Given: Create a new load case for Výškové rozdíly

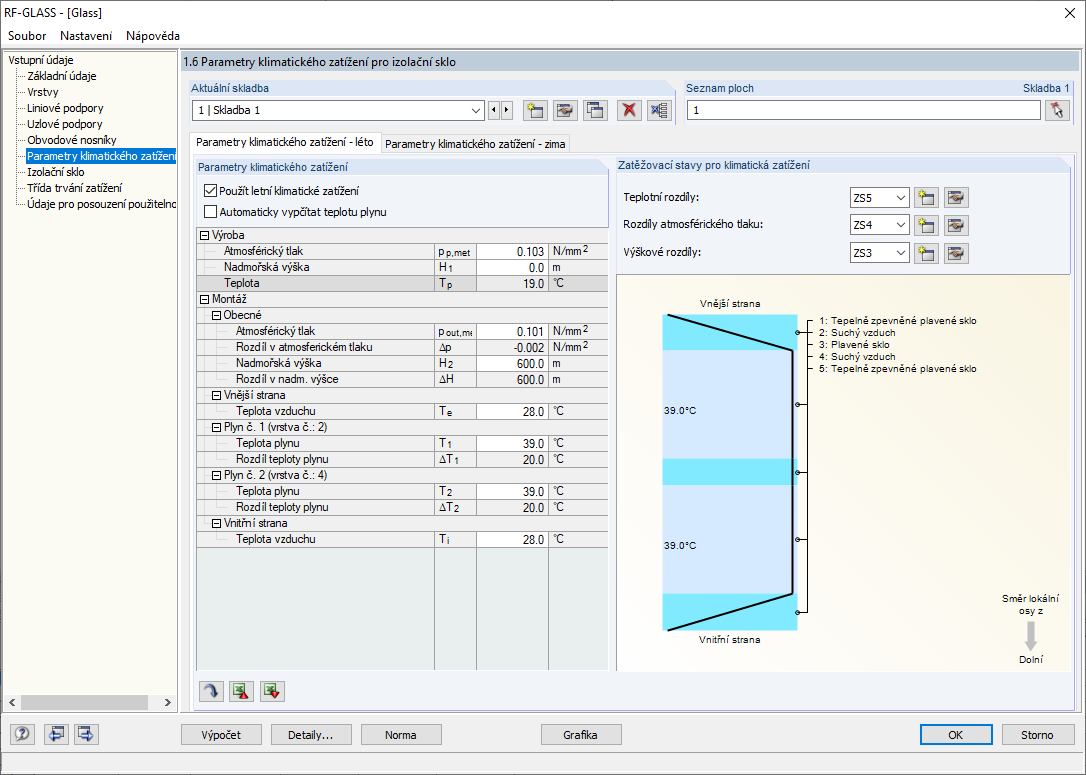Looking at the screenshot, I should click(926, 253).
